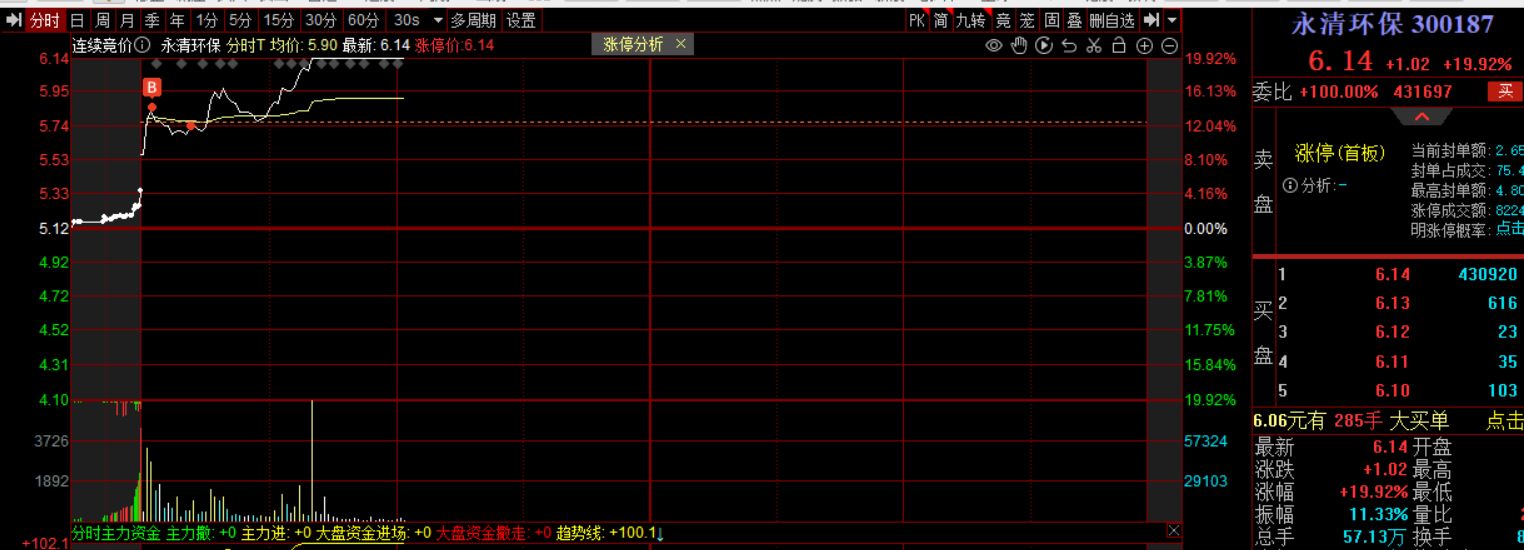
Task: Toggle the lock icon
Action: click(1119, 46)
